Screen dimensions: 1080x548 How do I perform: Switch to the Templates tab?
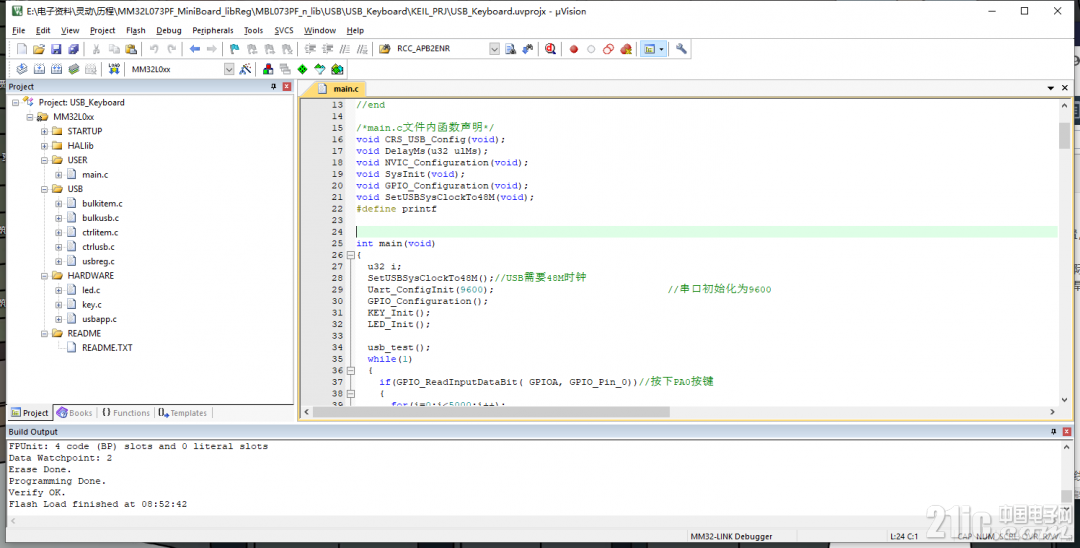(183, 413)
